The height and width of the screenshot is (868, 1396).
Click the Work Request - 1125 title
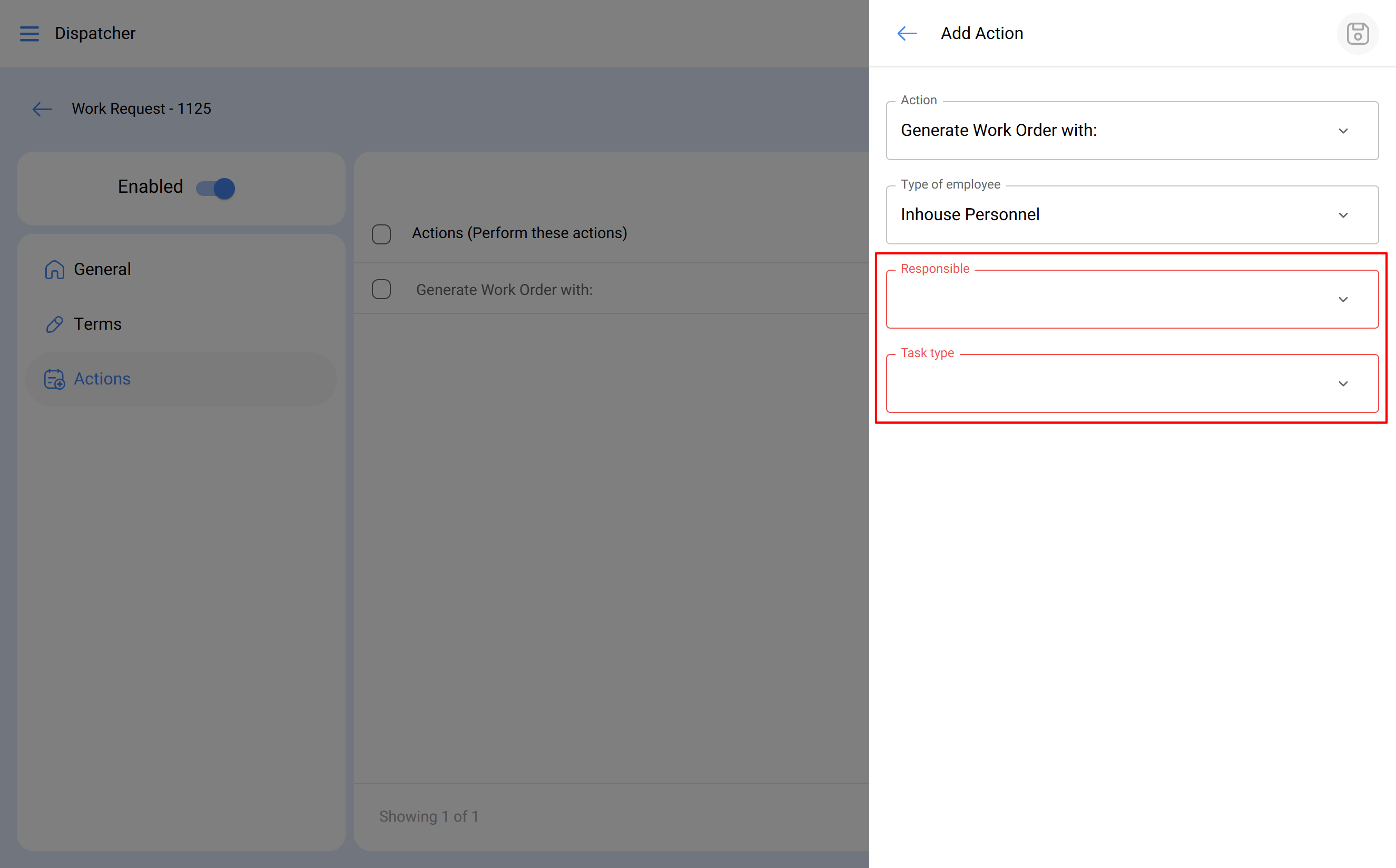click(141, 109)
